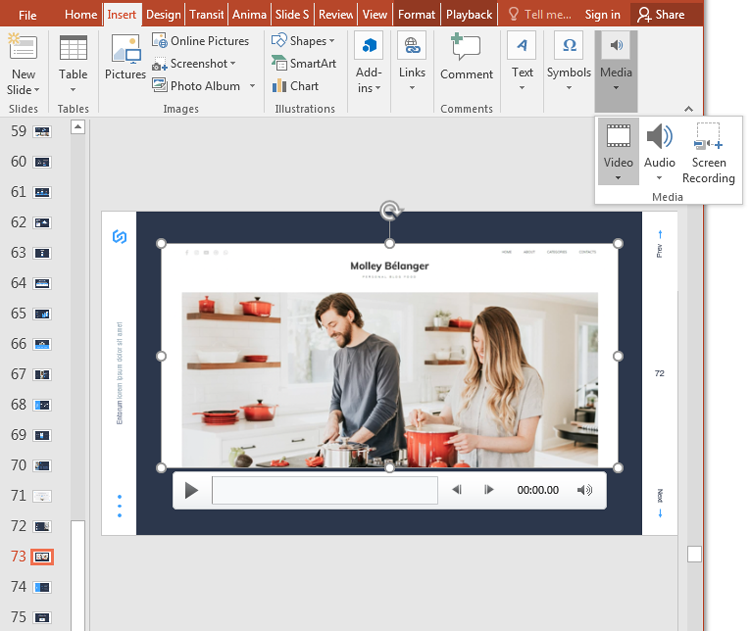Image resolution: width=750 pixels, height=631 pixels.
Task: Switch to the Playback tab
Action: pos(469,15)
